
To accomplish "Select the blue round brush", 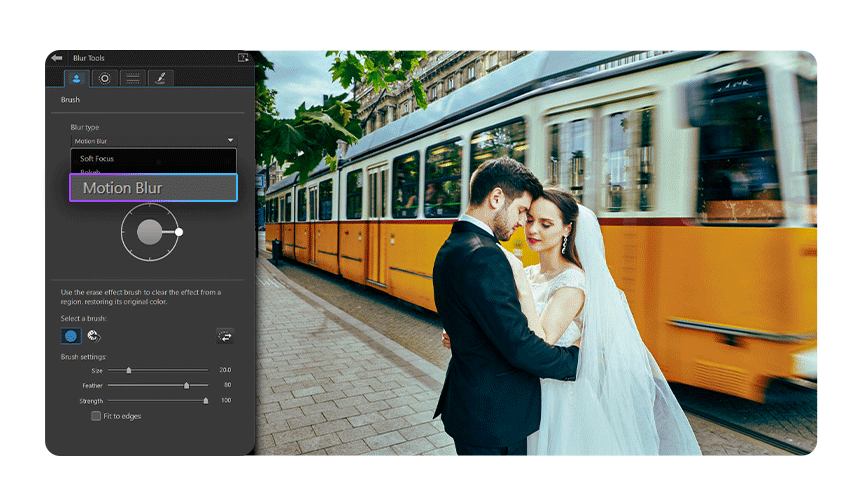I will tap(71, 336).
